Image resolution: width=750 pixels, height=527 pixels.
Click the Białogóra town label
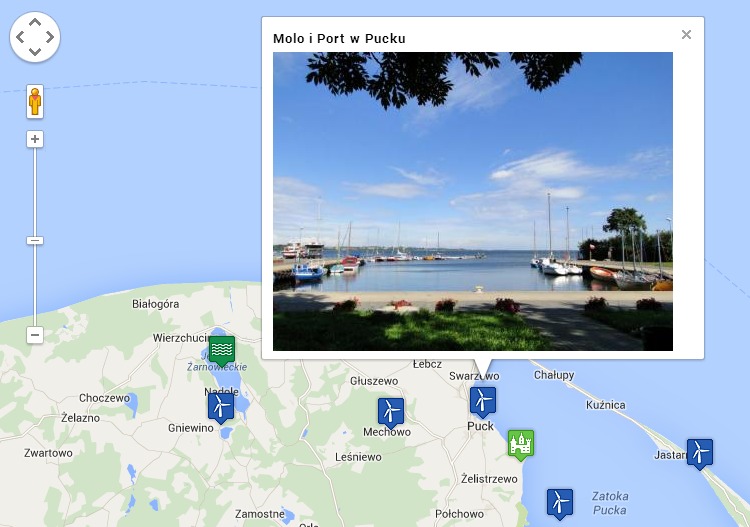pos(155,304)
